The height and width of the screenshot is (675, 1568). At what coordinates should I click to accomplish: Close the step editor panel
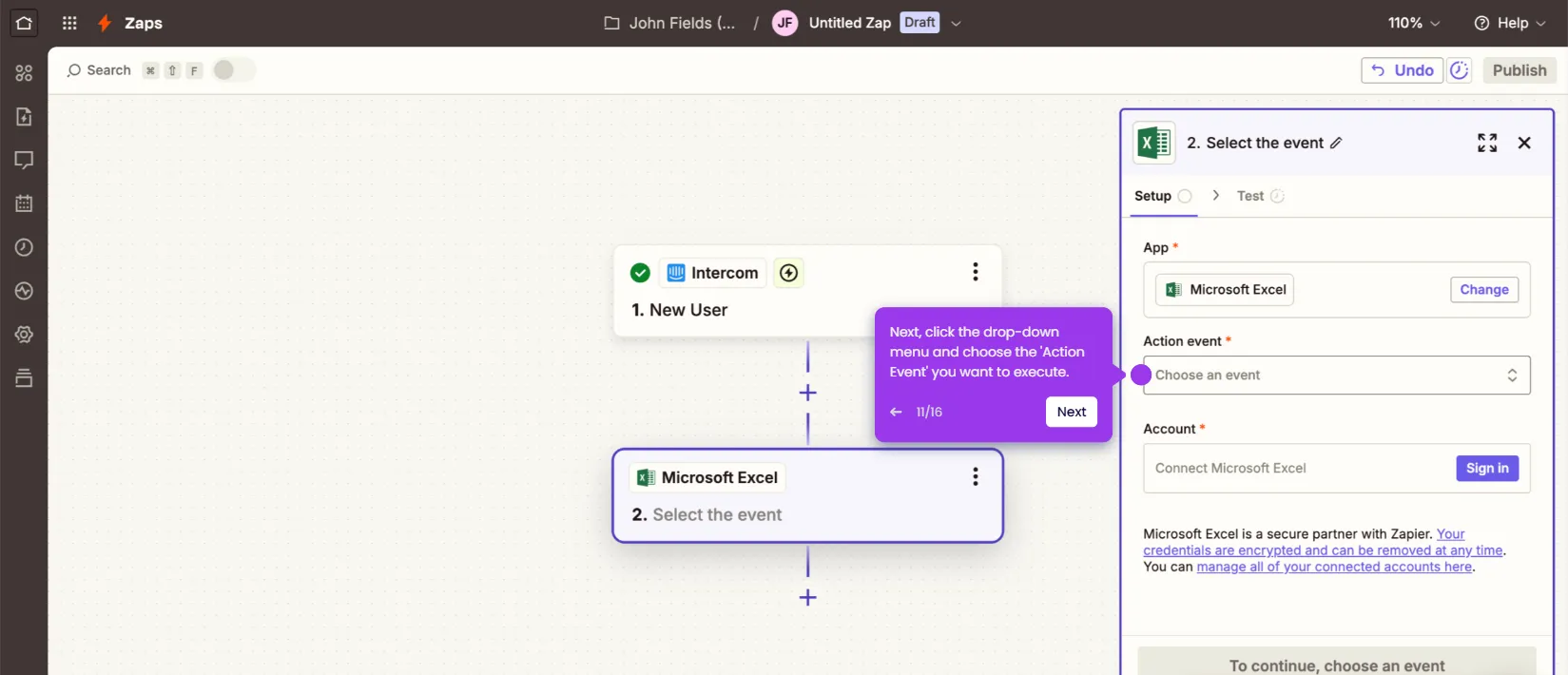click(x=1524, y=143)
